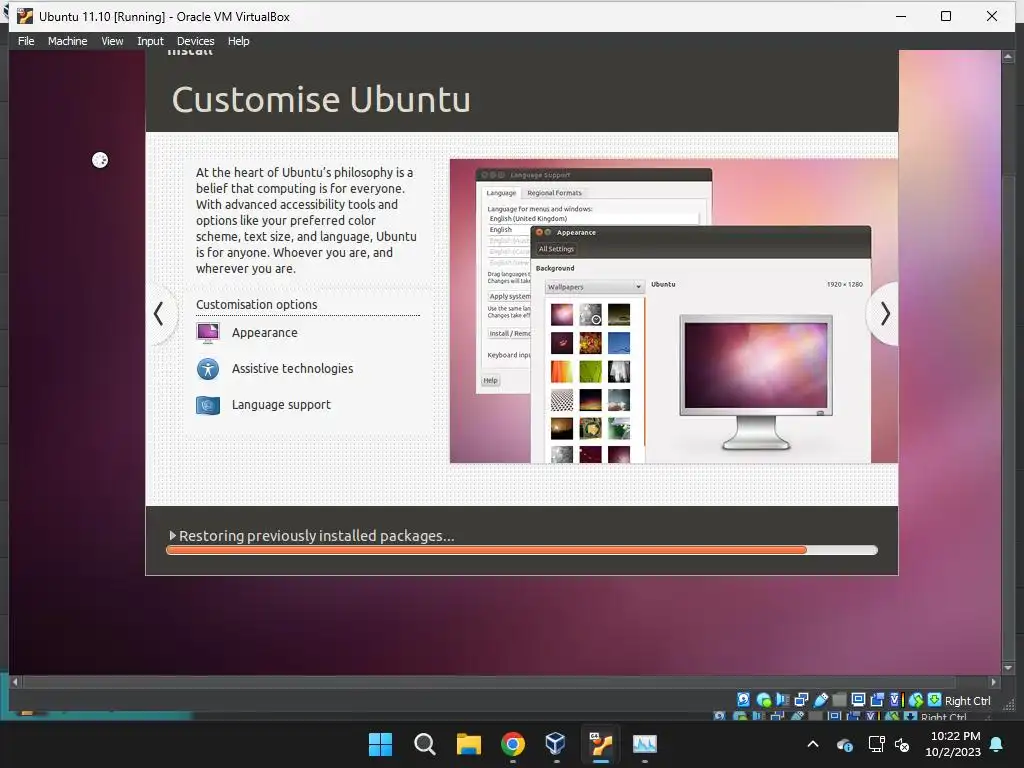Launch Google Chrome from the taskbar

point(513,744)
